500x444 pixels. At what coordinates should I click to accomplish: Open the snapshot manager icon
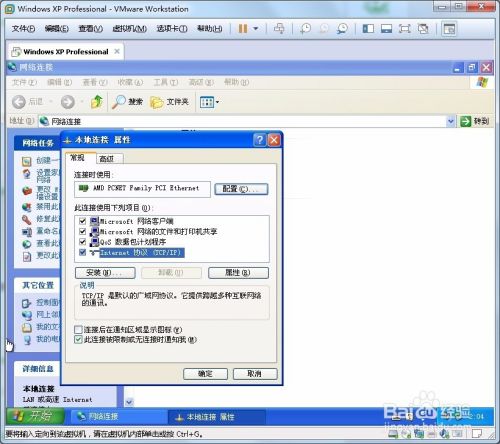coord(342,29)
